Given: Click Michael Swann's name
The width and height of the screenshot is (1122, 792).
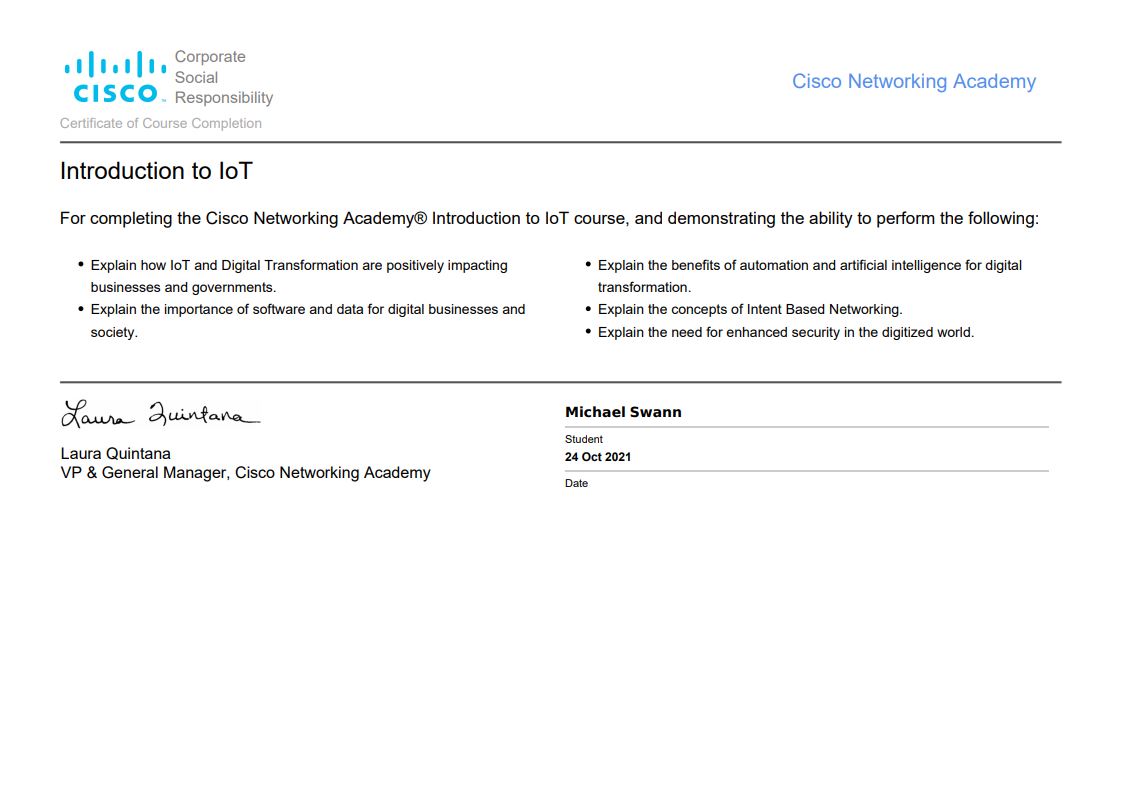Looking at the screenshot, I should 623,411.
